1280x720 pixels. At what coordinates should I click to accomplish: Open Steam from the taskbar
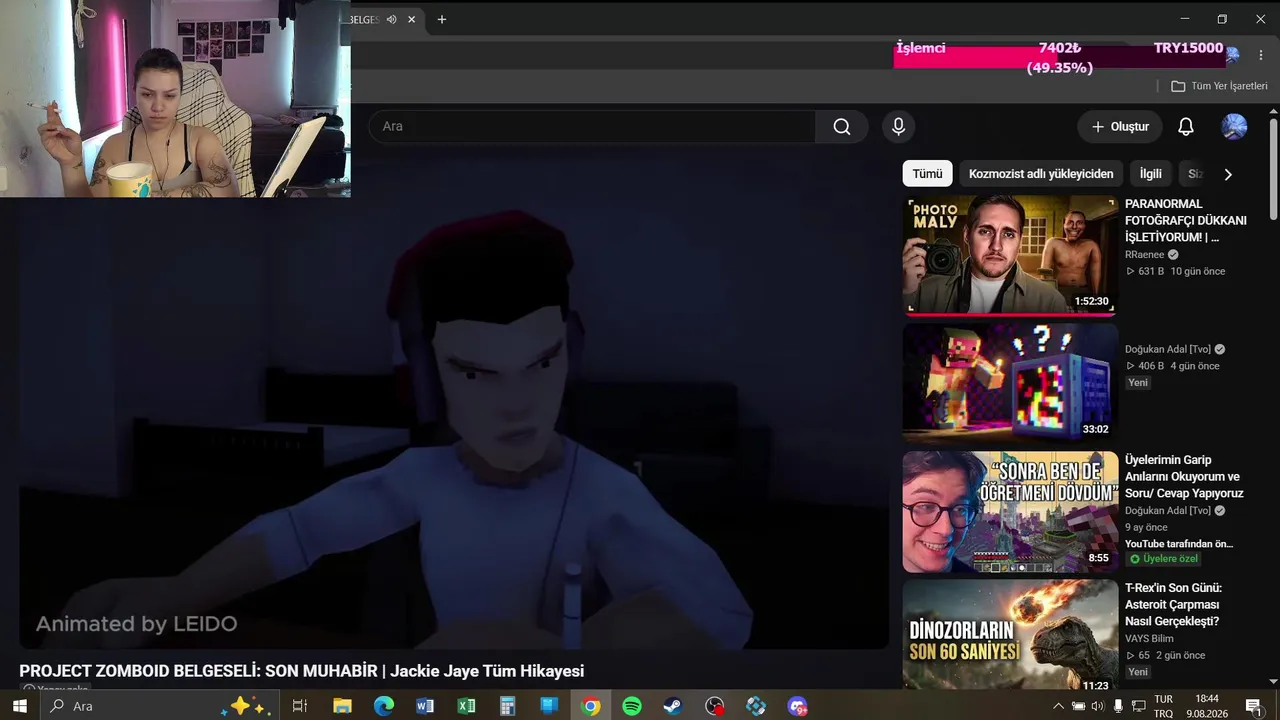pyautogui.click(x=673, y=706)
